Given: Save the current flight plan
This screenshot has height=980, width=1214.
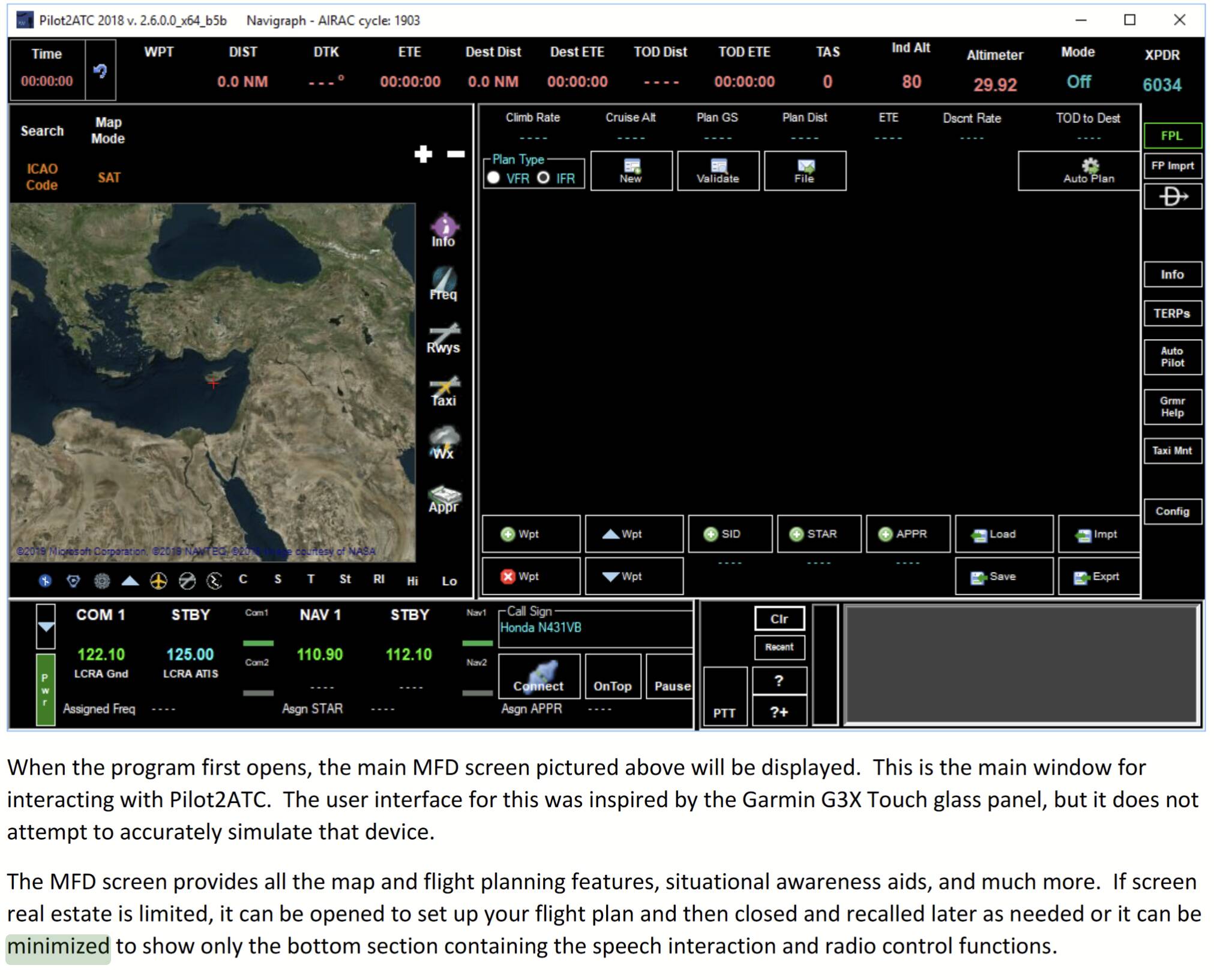Looking at the screenshot, I should click(x=1004, y=576).
